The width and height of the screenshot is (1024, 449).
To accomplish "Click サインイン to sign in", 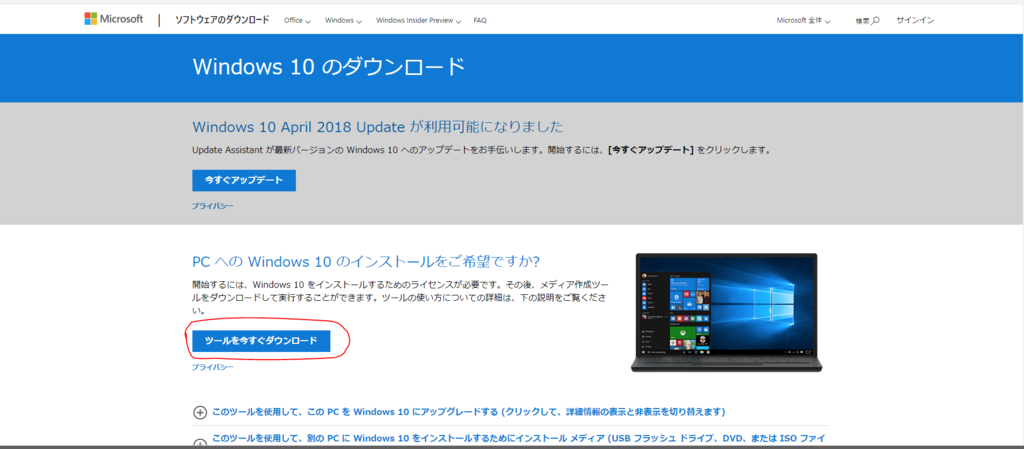I will pyautogui.click(x=915, y=20).
